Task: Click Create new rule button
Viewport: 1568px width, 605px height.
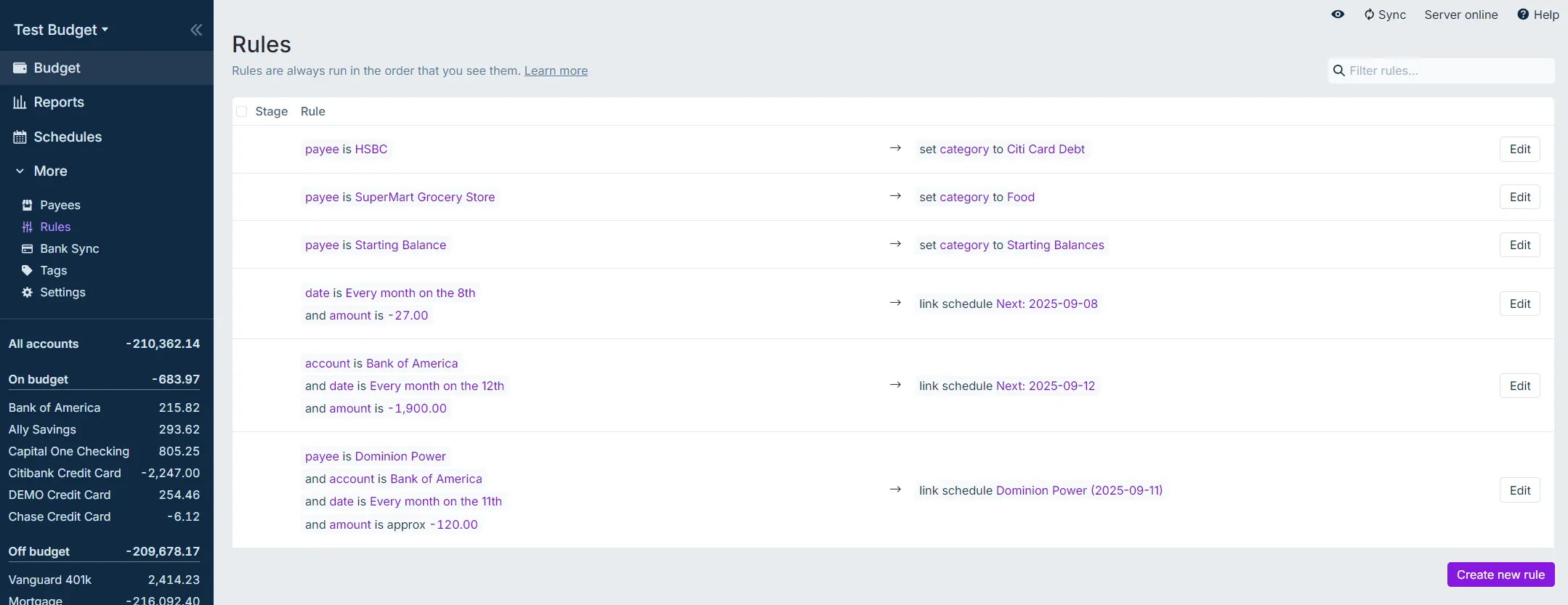Action: tap(1500, 574)
